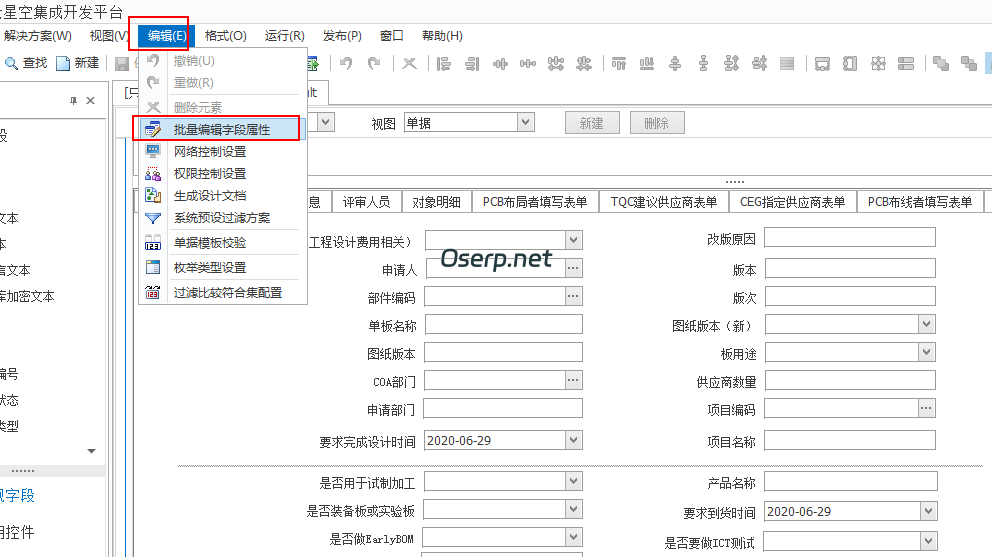This screenshot has height=557, width=992.
Task: Click the 供应商数量 input field
Action: [x=850, y=380]
